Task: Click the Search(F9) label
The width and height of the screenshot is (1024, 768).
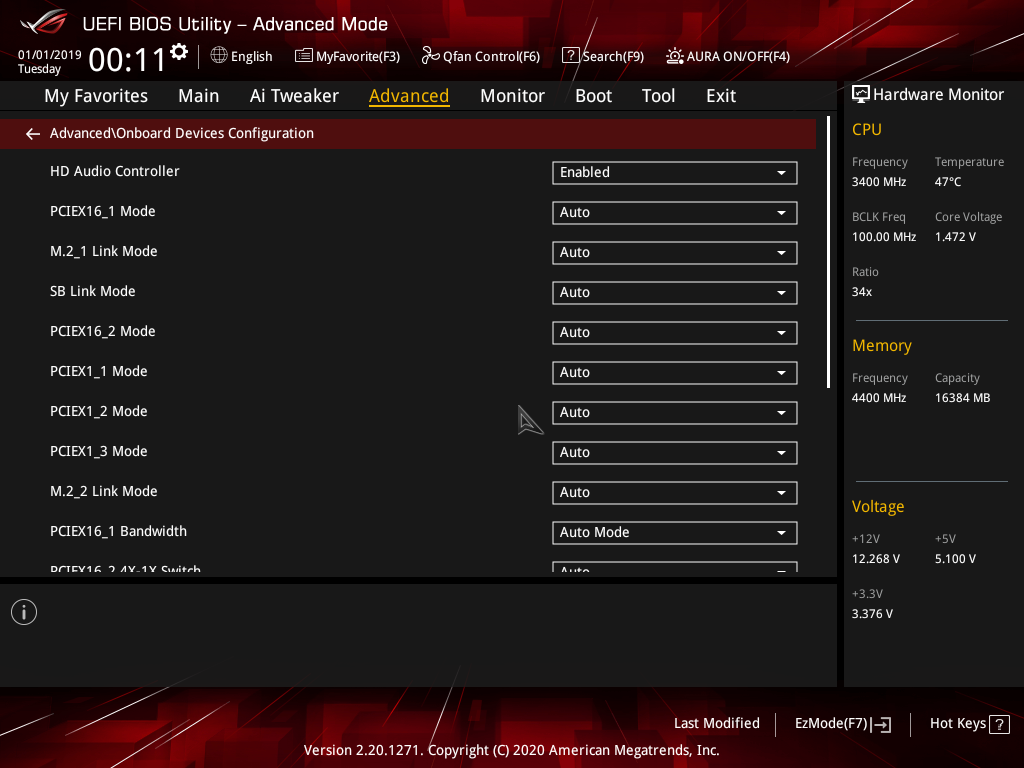Action: click(x=613, y=57)
